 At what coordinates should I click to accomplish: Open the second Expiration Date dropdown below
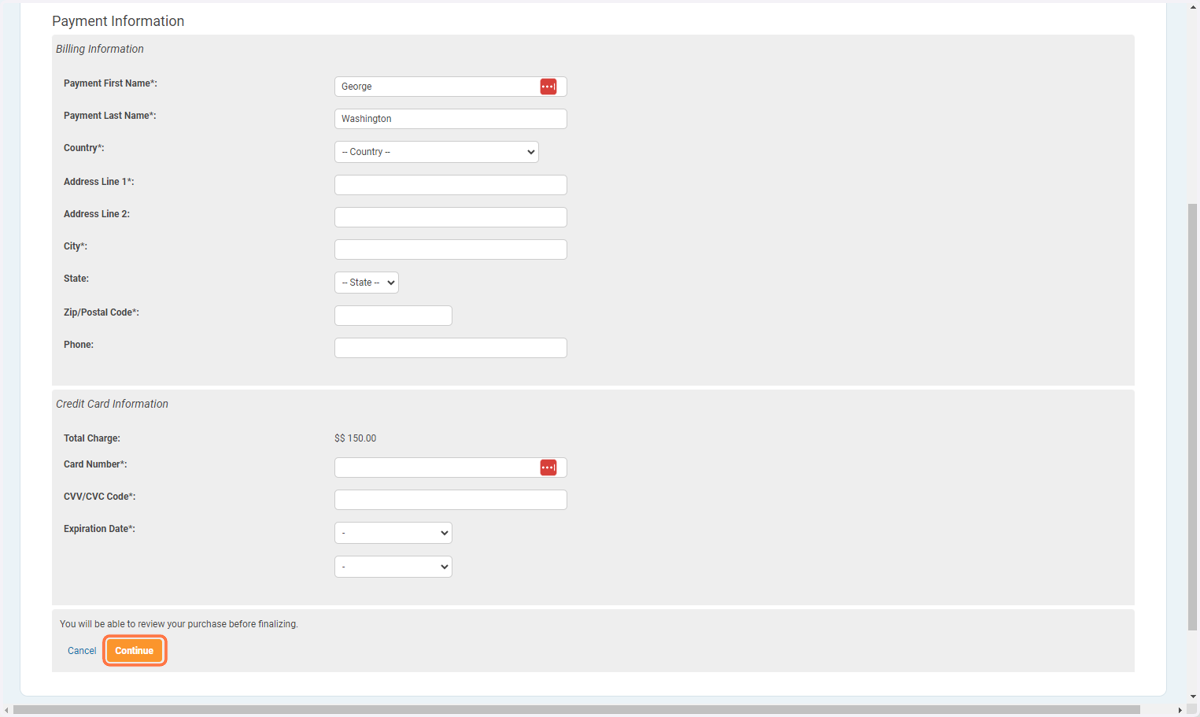click(393, 567)
